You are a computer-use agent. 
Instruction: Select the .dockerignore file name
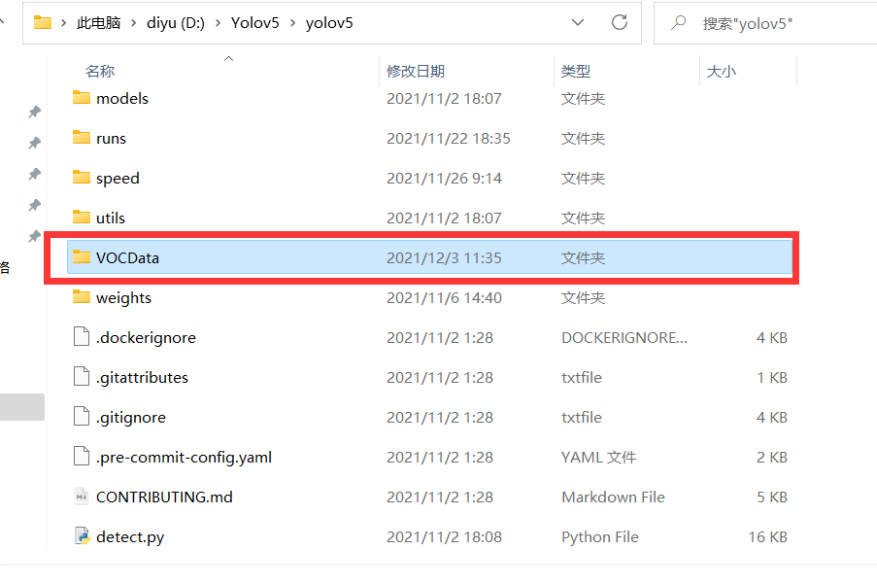[x=146, y=338]
